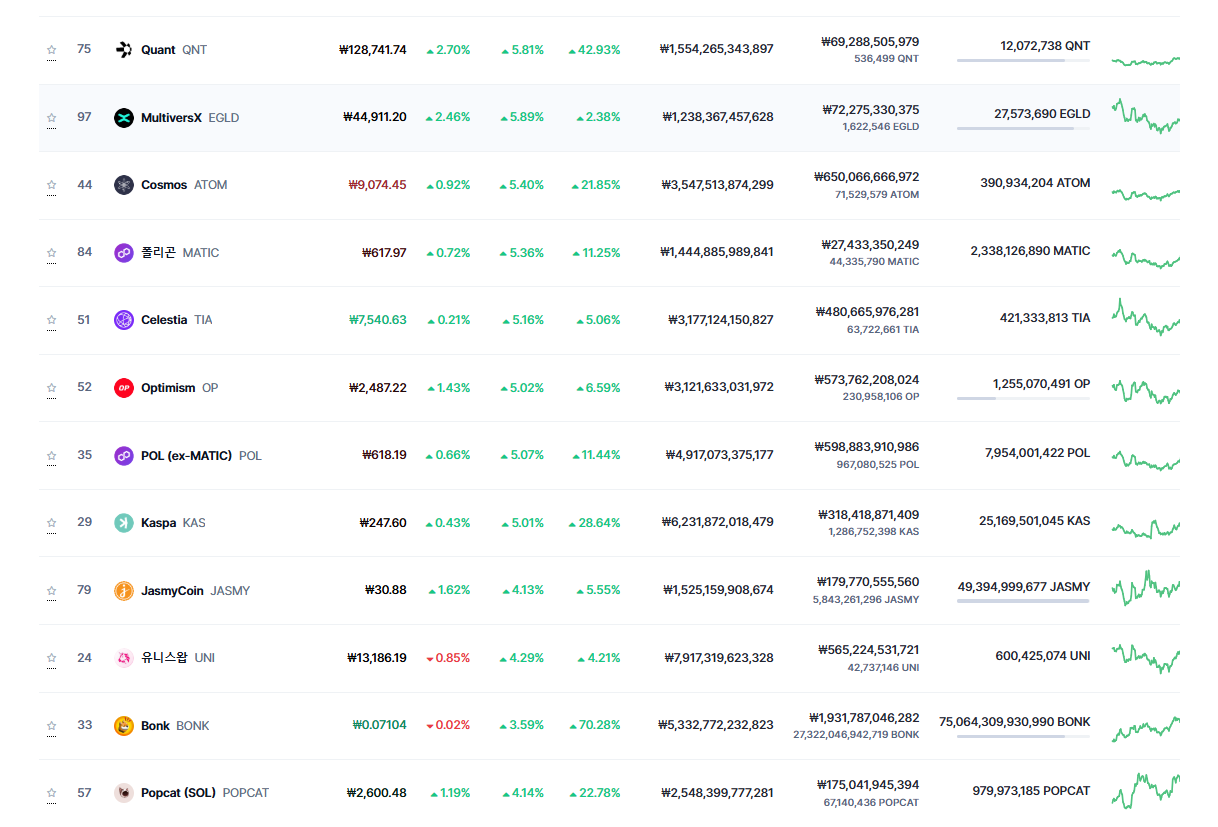Viewport: 1218px width, 827px height.
Task: Click the JasmyCoin JASMY coin logo
Action: pyautogui.click(x=124, y=591)
